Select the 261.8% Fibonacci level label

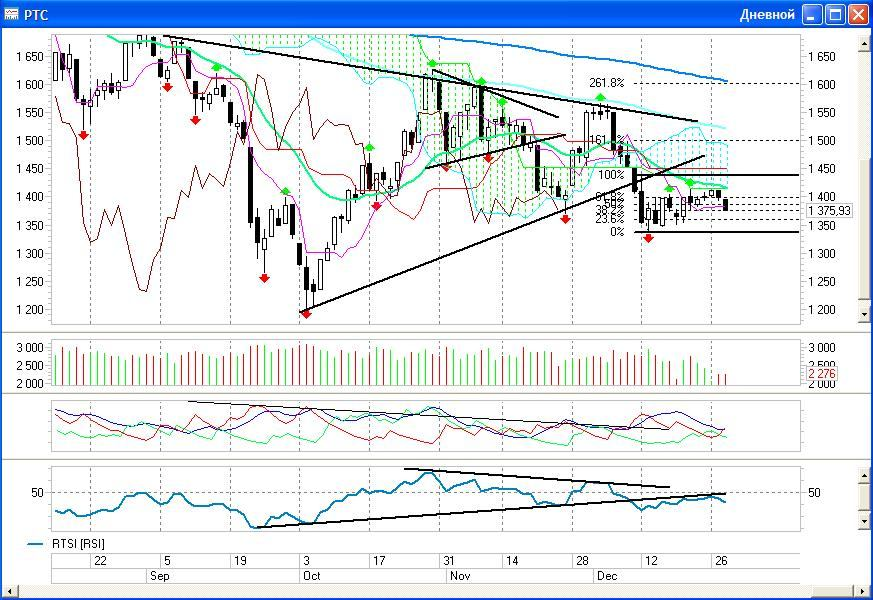click(x=607, y=83)
